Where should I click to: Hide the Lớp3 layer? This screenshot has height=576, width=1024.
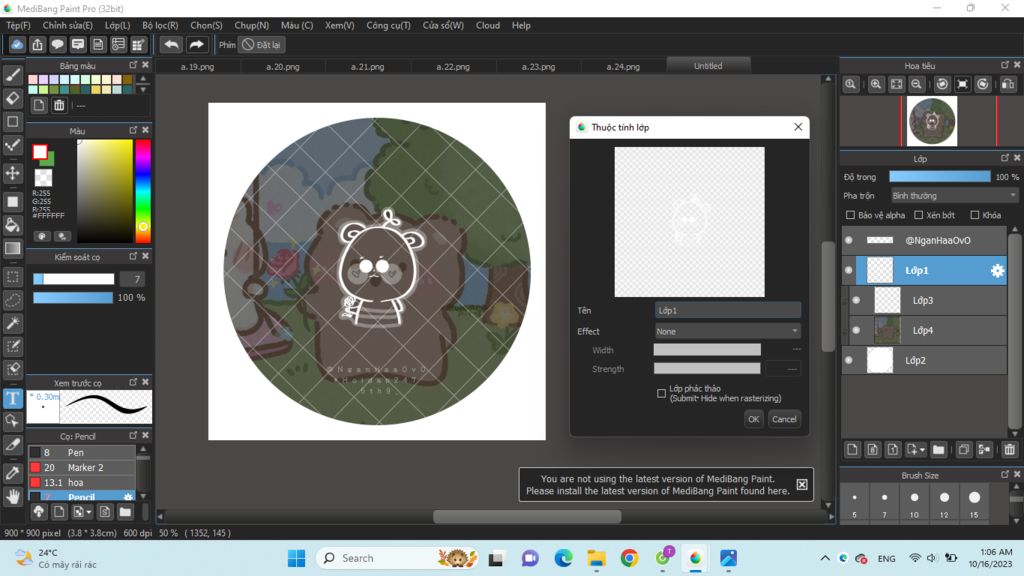tap(856, 300)
